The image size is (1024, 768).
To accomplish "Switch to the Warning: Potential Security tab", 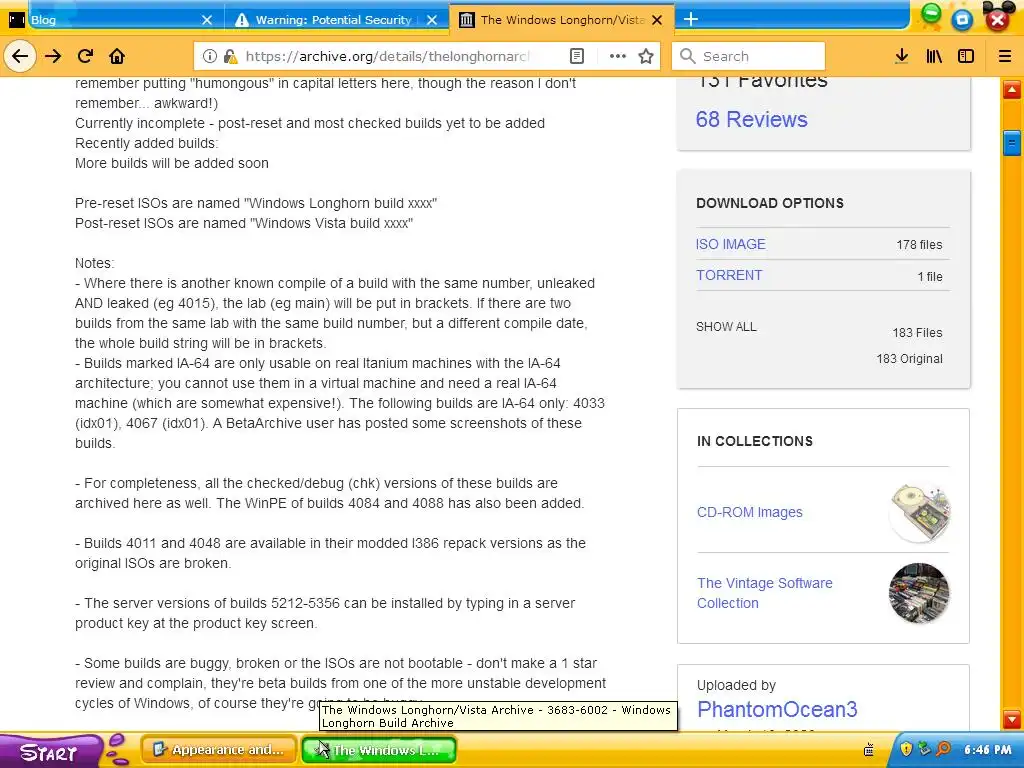I will (x=336, y=20).
